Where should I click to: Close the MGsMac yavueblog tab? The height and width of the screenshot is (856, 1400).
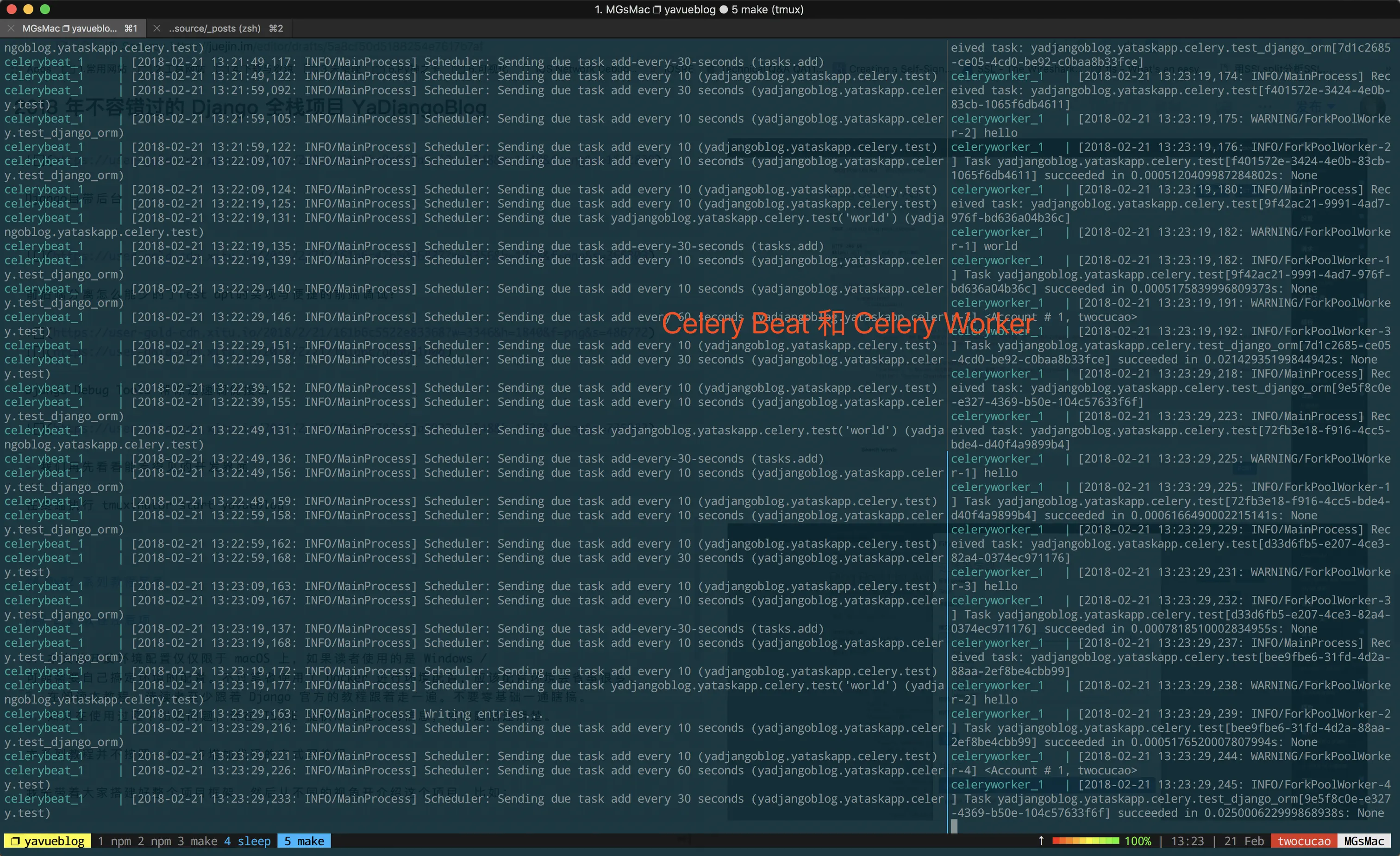(11, 28)
